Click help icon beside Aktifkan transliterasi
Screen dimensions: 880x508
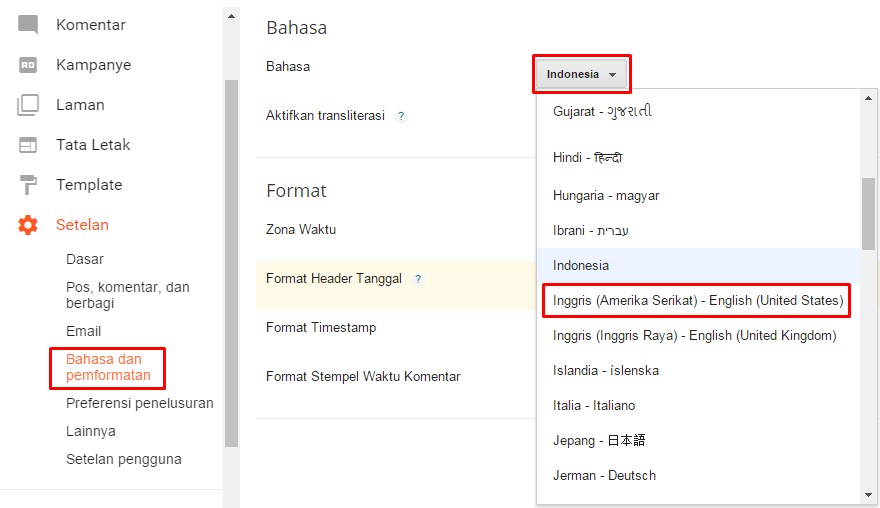[401, 116]
